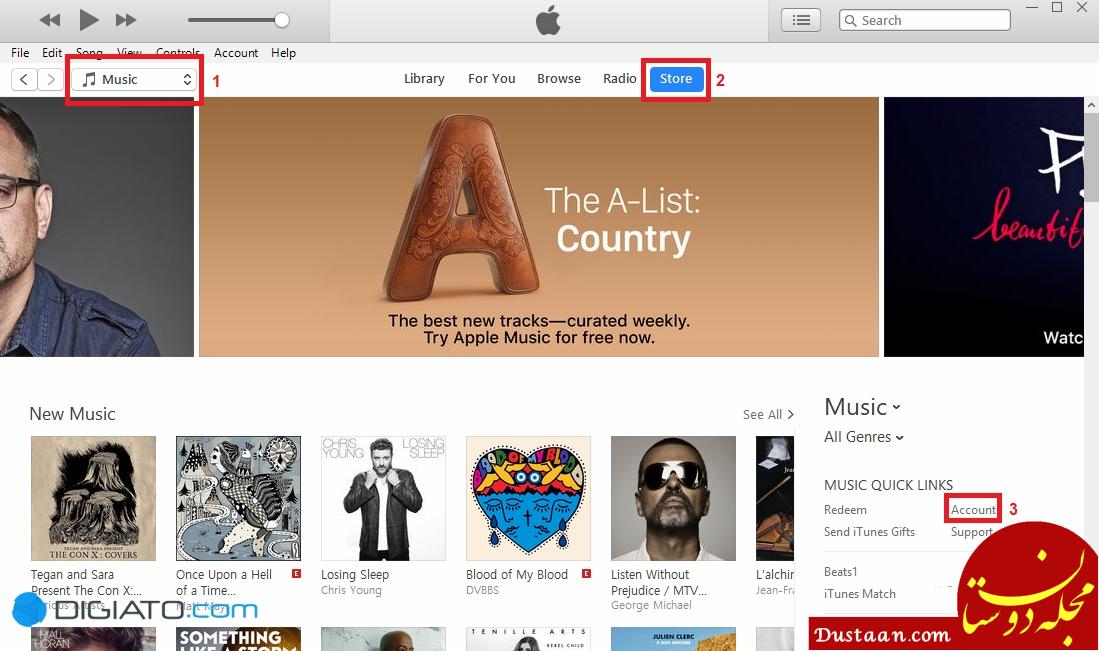
Task: Switch to the Store tab
Action: pyautogui.click(x=676, y=78)
